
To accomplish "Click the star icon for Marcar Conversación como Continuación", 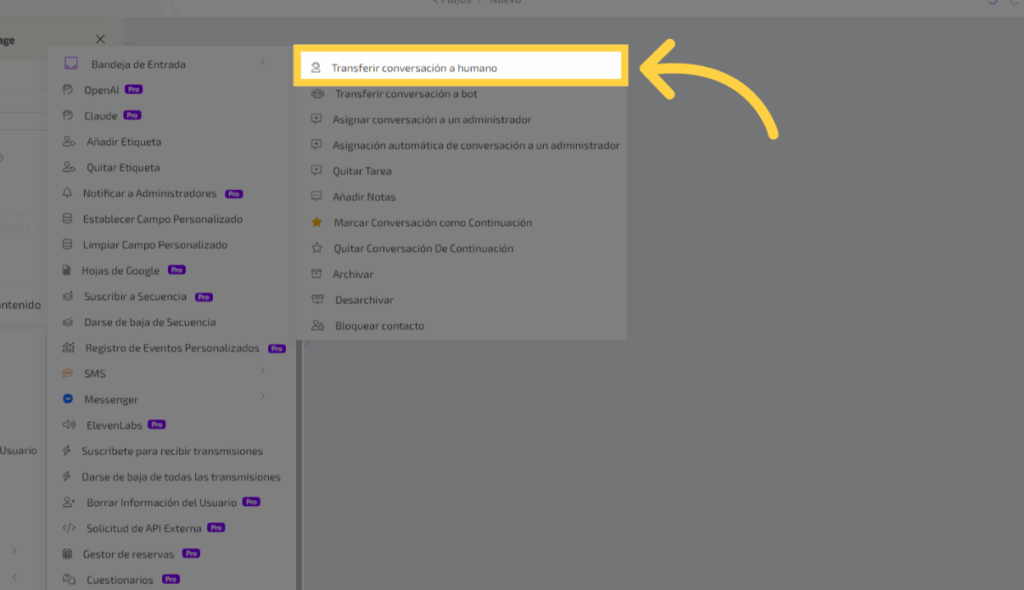I will click(x=317, y=223).
